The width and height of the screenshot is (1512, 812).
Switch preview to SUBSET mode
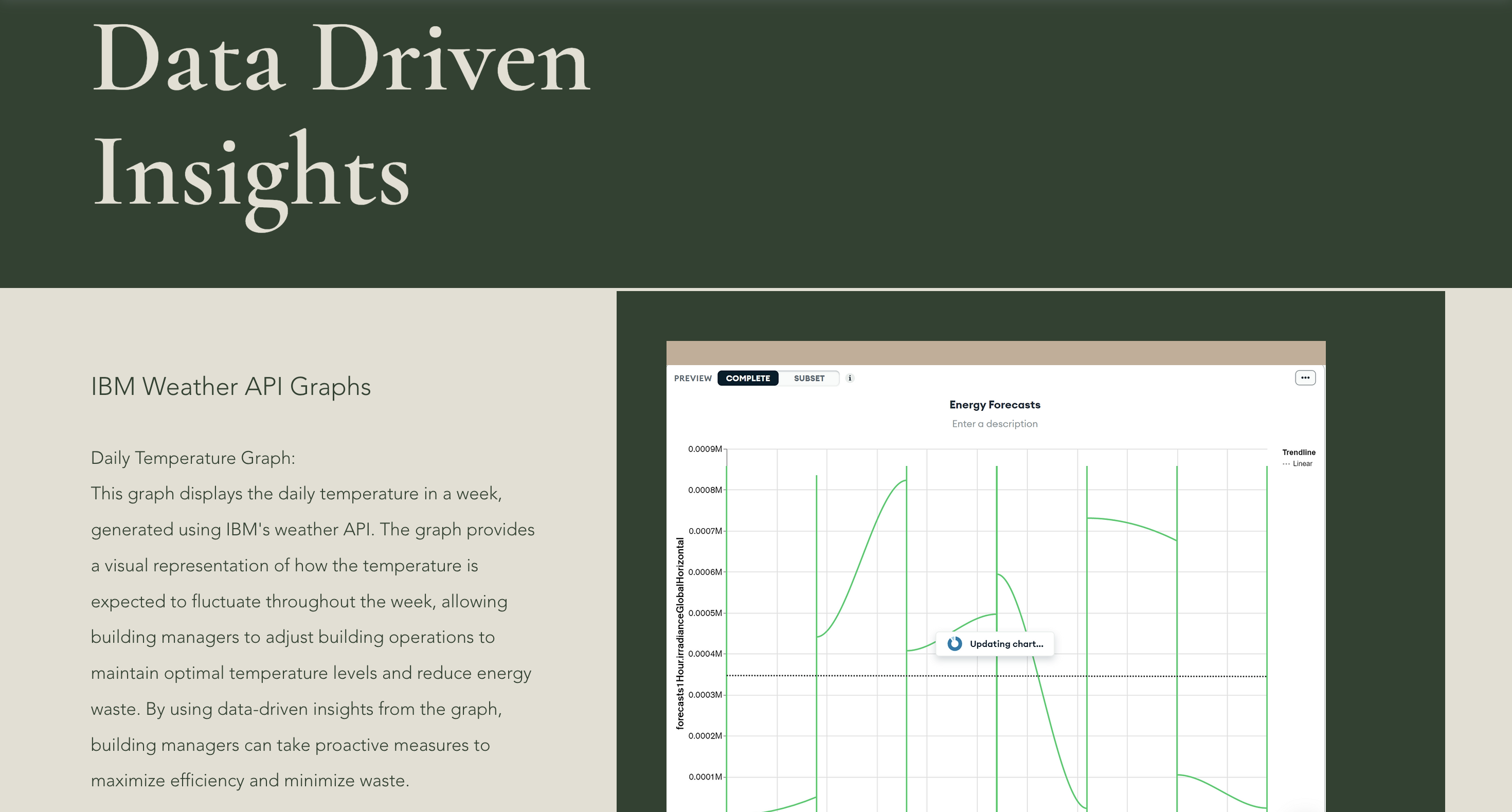click(x=809, y=378)
